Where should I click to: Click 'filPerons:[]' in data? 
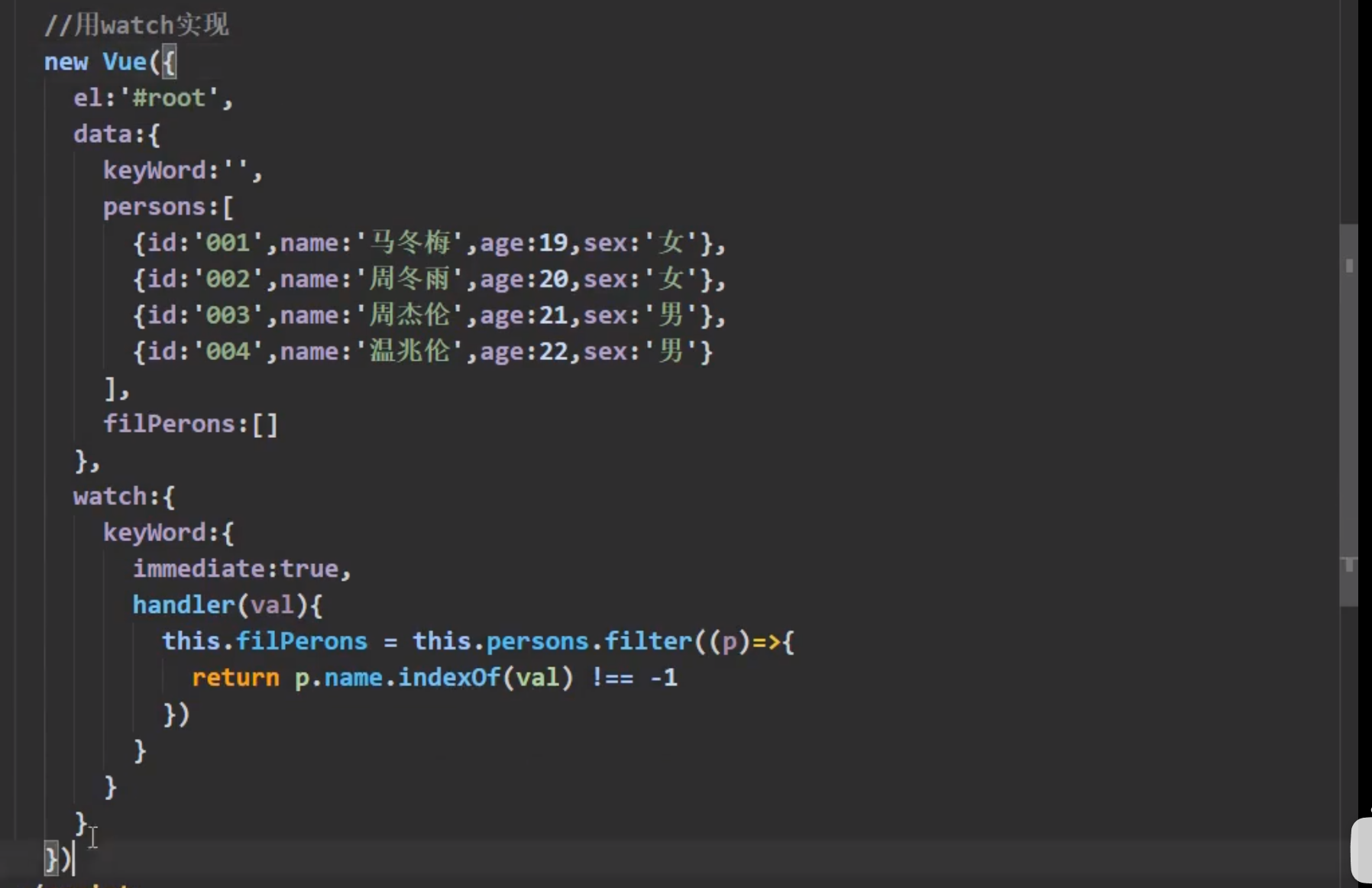[x=190, y=424]
